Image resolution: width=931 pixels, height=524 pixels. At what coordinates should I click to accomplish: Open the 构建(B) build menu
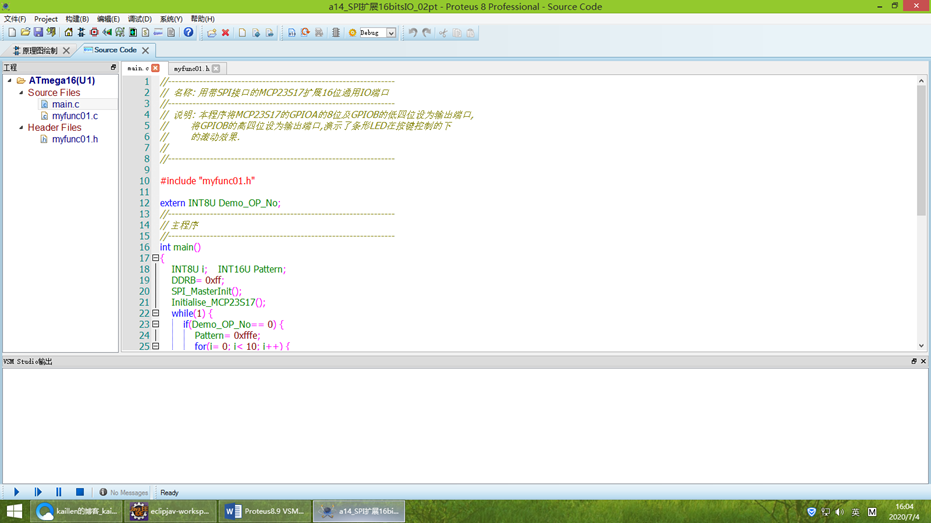(77, 19)
